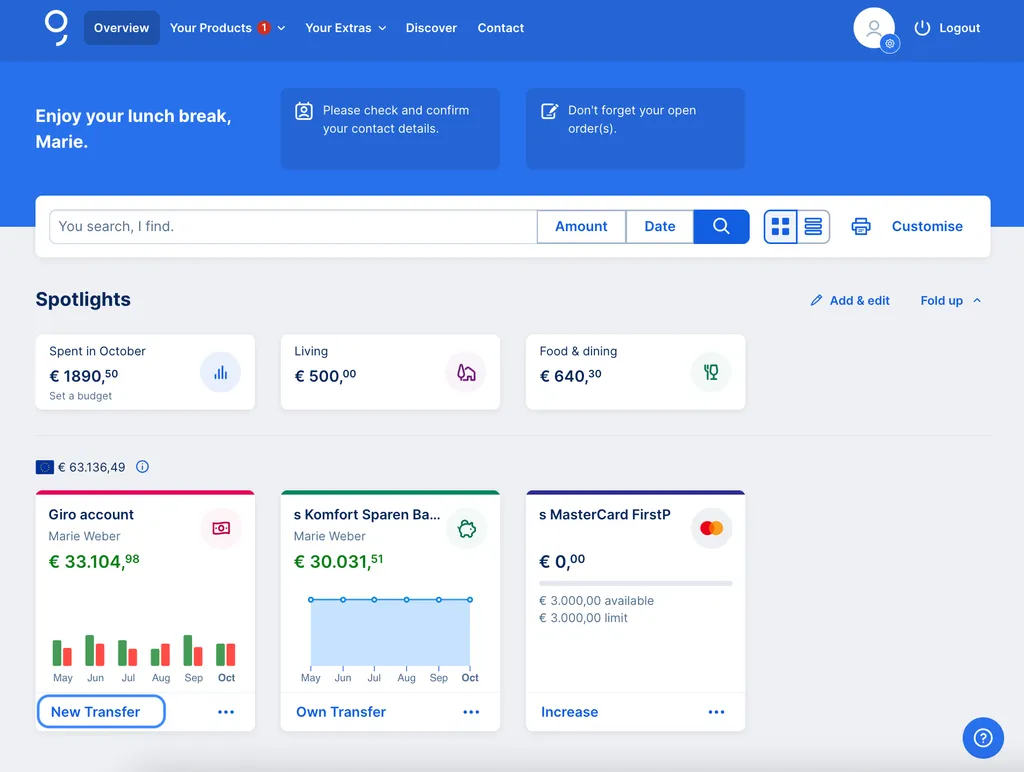Click Increase on the MasterCard card
The image size is (1024, 772).
point(569,712)
